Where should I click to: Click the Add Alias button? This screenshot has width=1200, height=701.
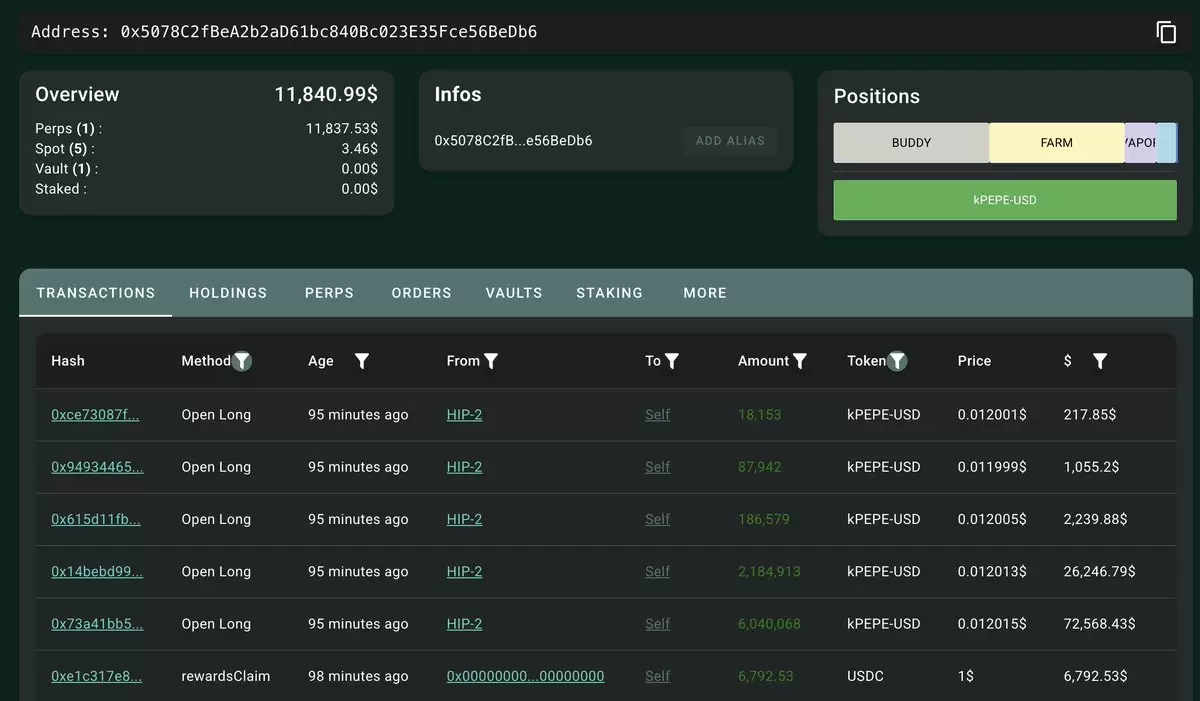[x=730, y=141]
